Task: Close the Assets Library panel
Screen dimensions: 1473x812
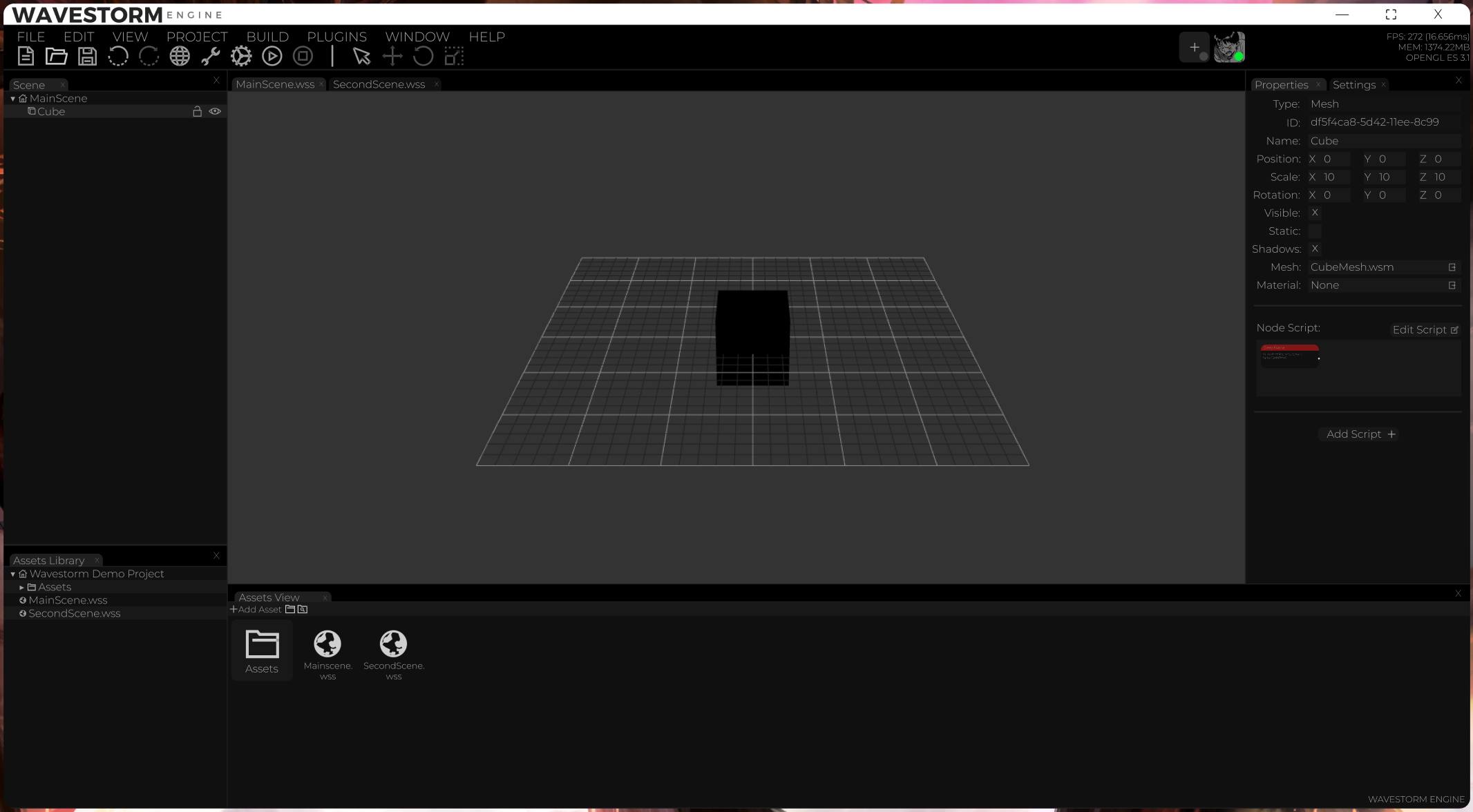Action: (216, 556)
